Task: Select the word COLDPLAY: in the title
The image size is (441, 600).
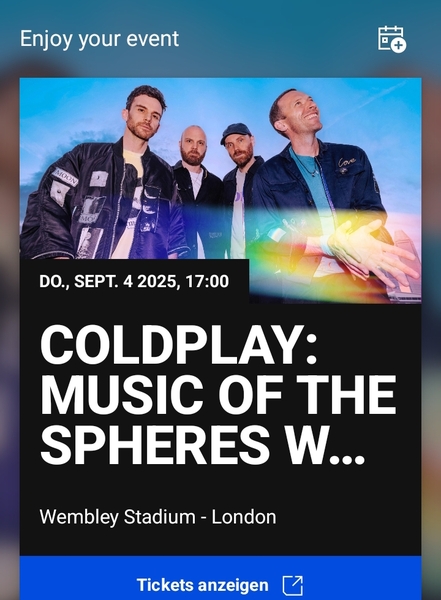Action: (179, 345)
